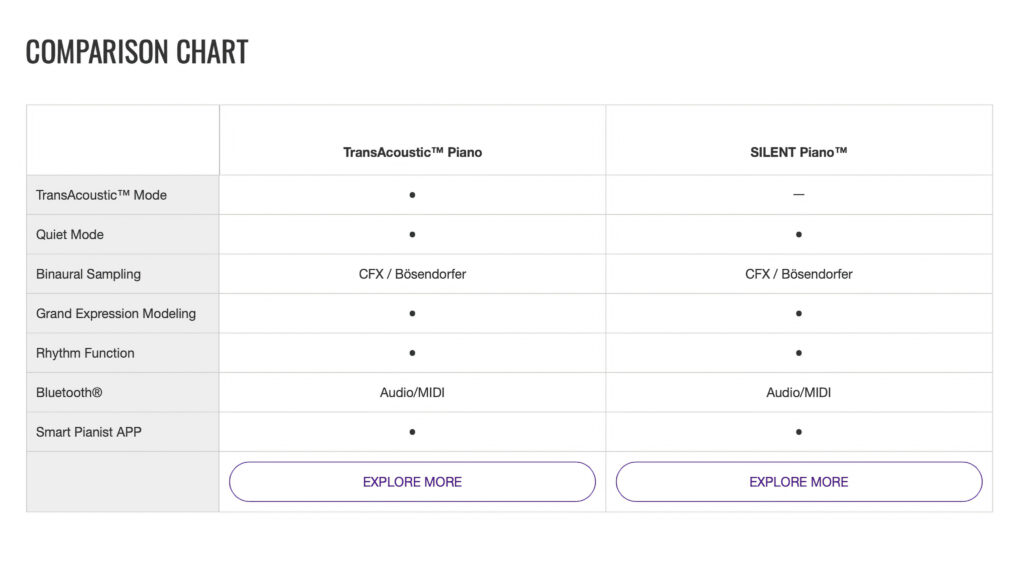Screen dimensions: 1024x576
Task: Click Explore More under SILENT Piano
Action: coord(799,482)
